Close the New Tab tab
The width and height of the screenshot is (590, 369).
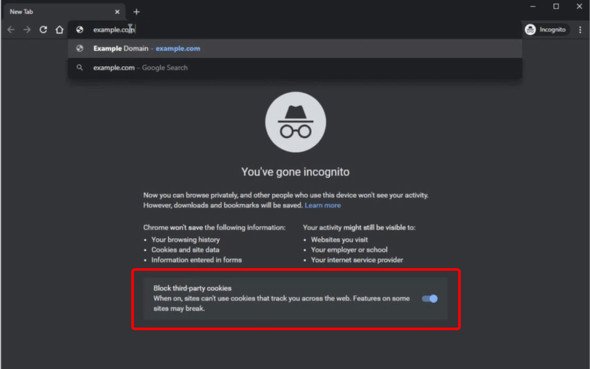click(117, 12)
